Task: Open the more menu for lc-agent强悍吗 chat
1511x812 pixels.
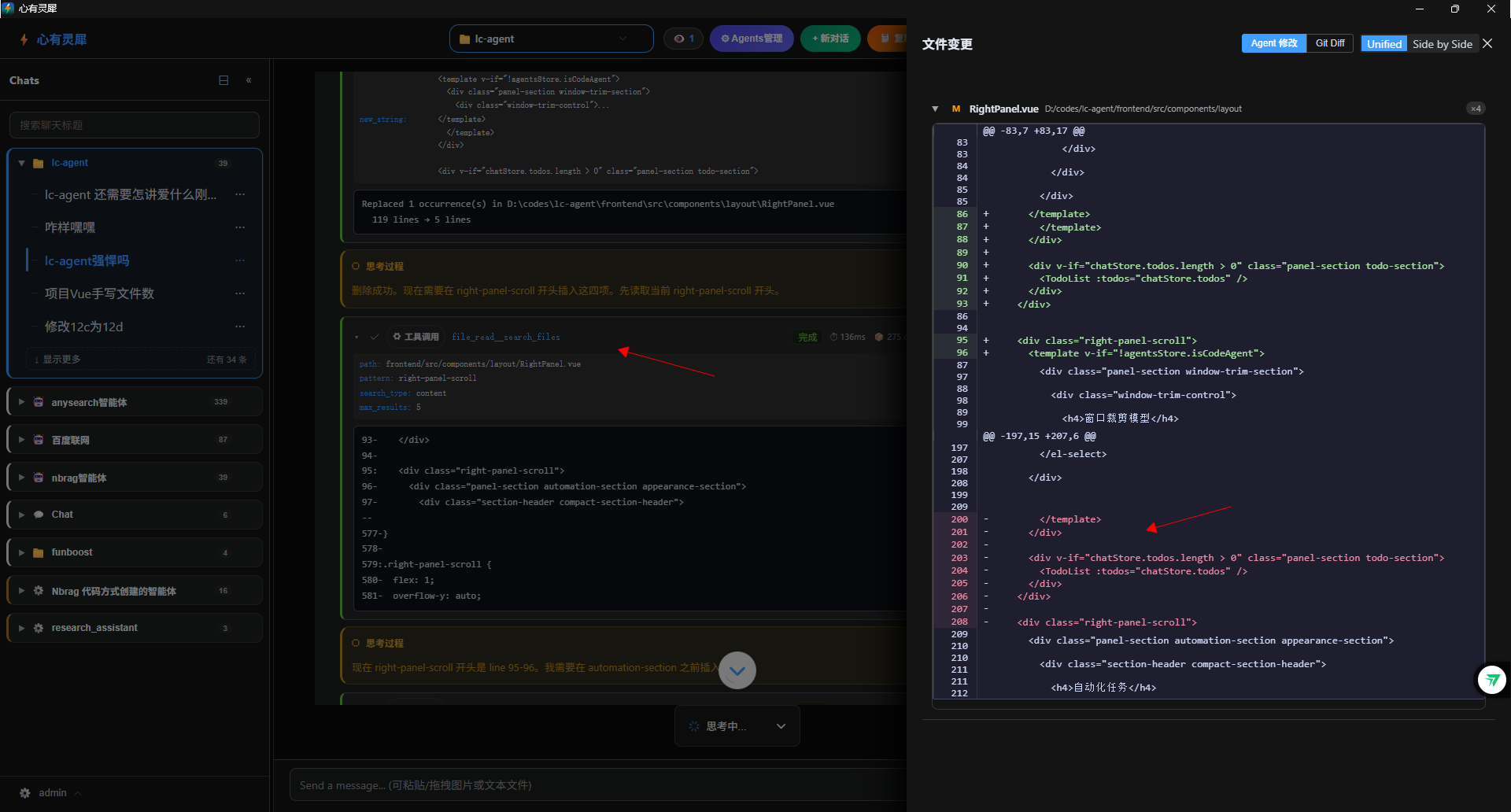Action: pyautogui.click(x=240, y=260)
